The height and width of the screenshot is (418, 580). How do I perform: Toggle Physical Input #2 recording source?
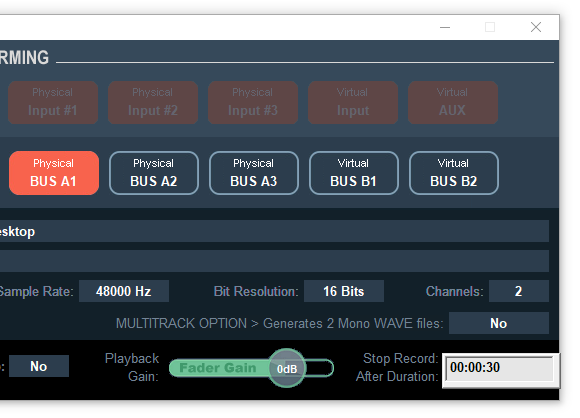[x=153, y=102]
